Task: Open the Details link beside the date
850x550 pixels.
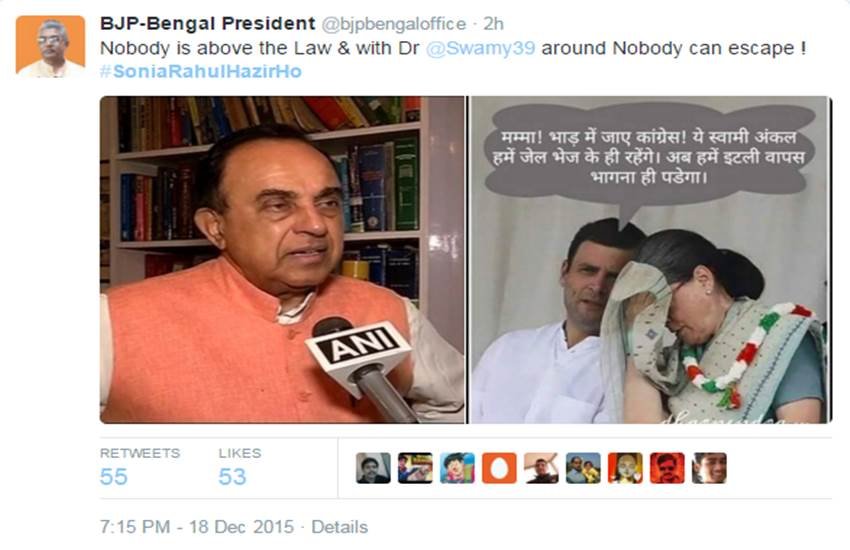Action: pos(339,527)
